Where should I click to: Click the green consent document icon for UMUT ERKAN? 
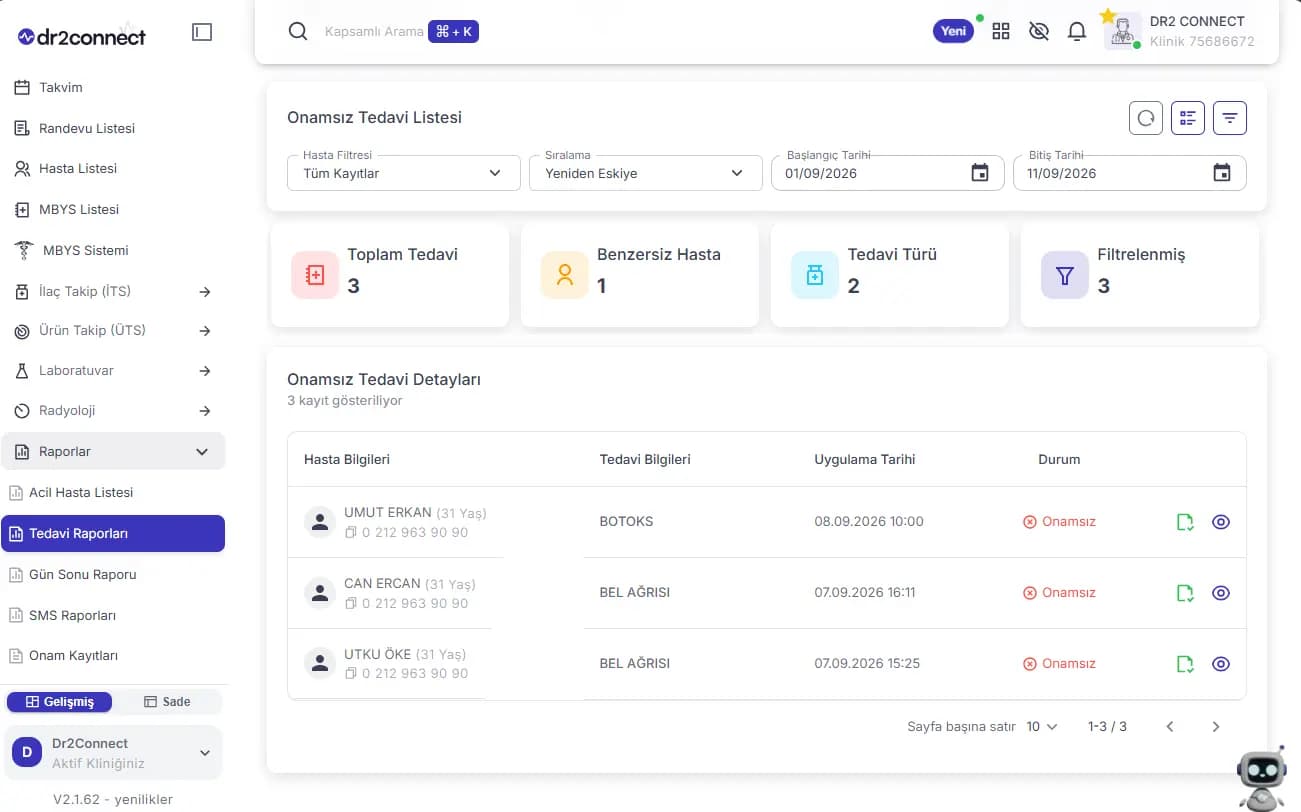coord(1185,522)
